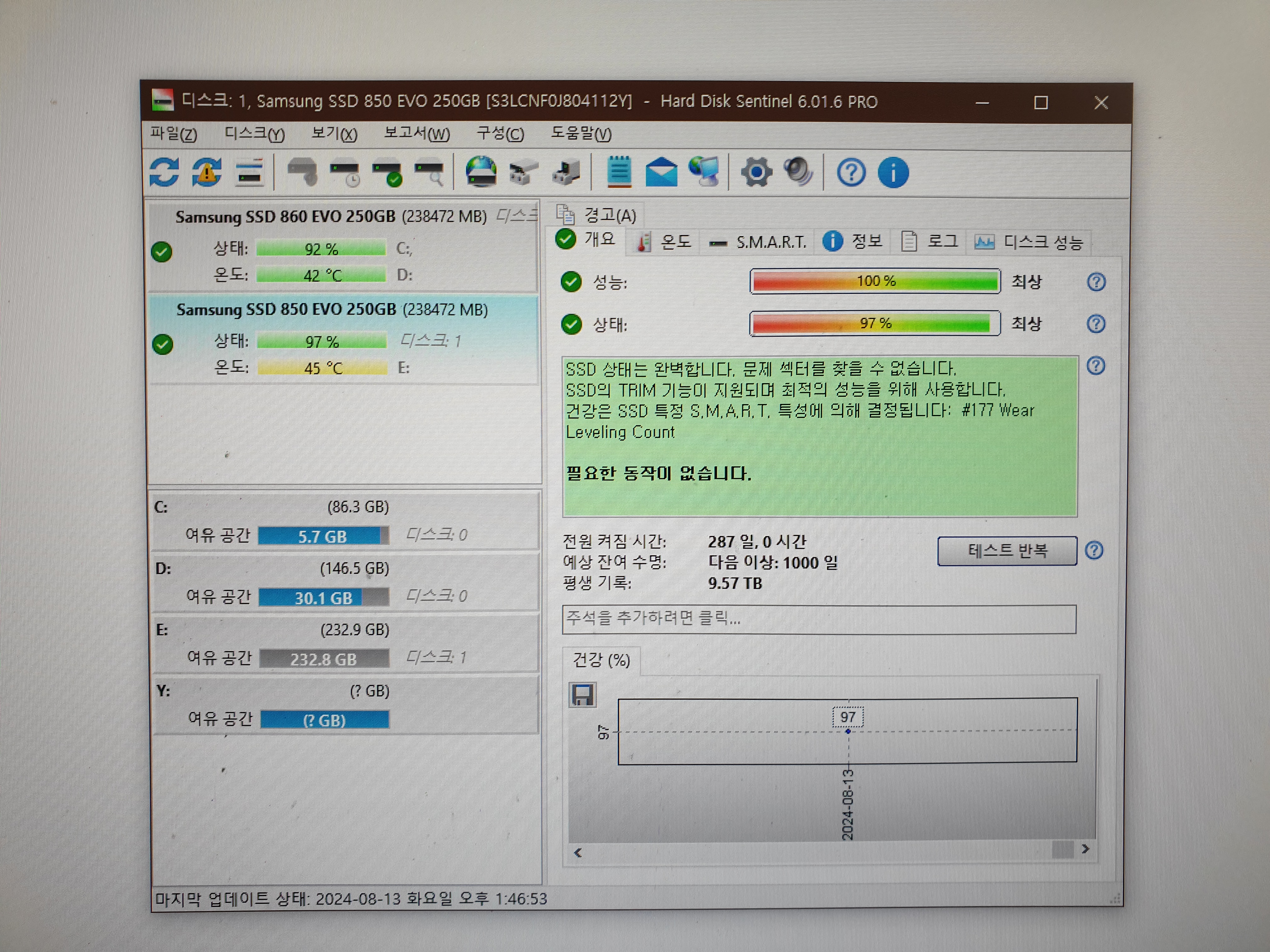Viewport: 1270px width, 952px height.
Task: Click green check icon of 850 EVO disk
Action: pyautogui.click(x=163, y=344)
